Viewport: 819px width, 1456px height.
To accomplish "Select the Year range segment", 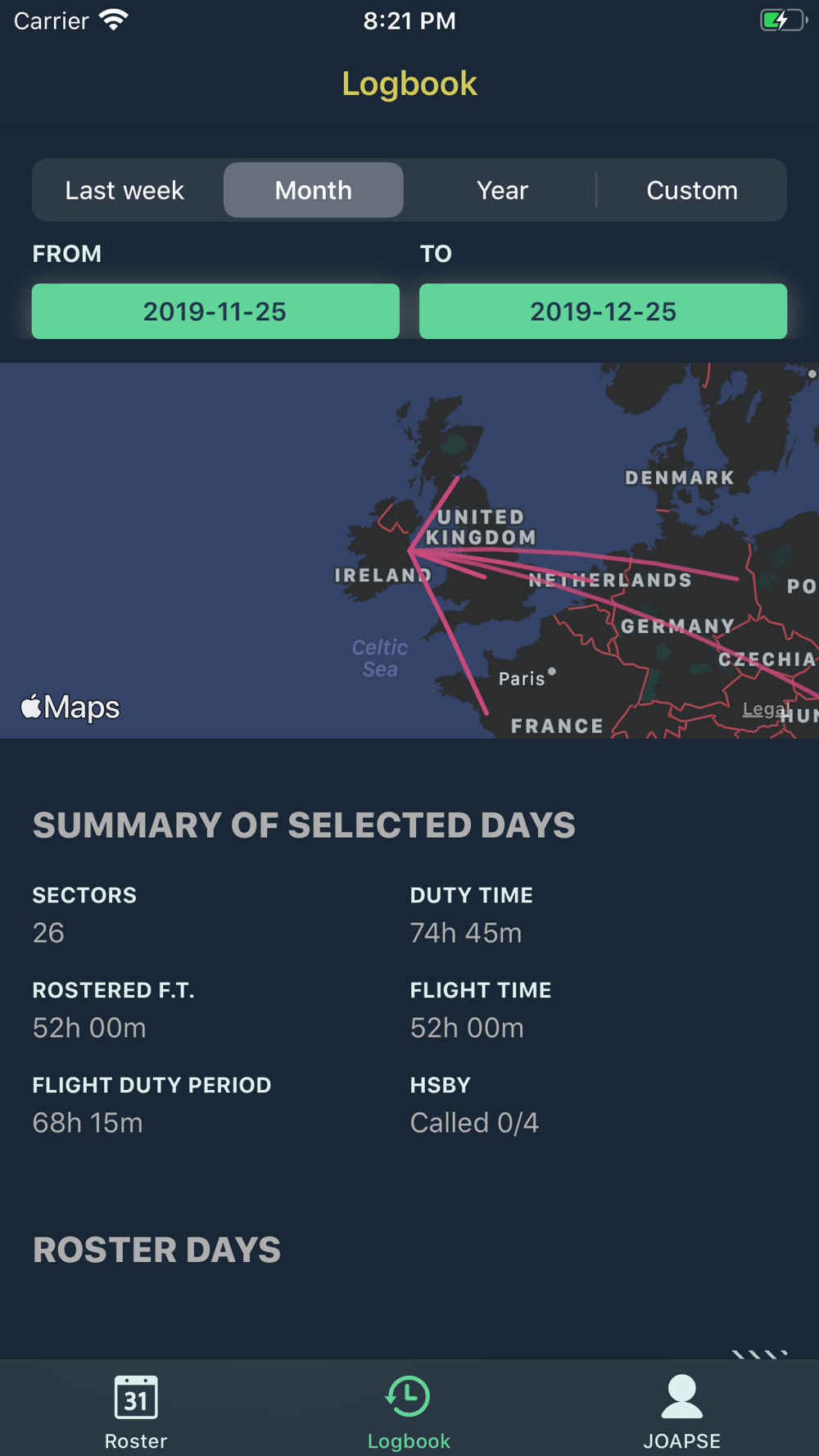I will click(x=502, y=190).
